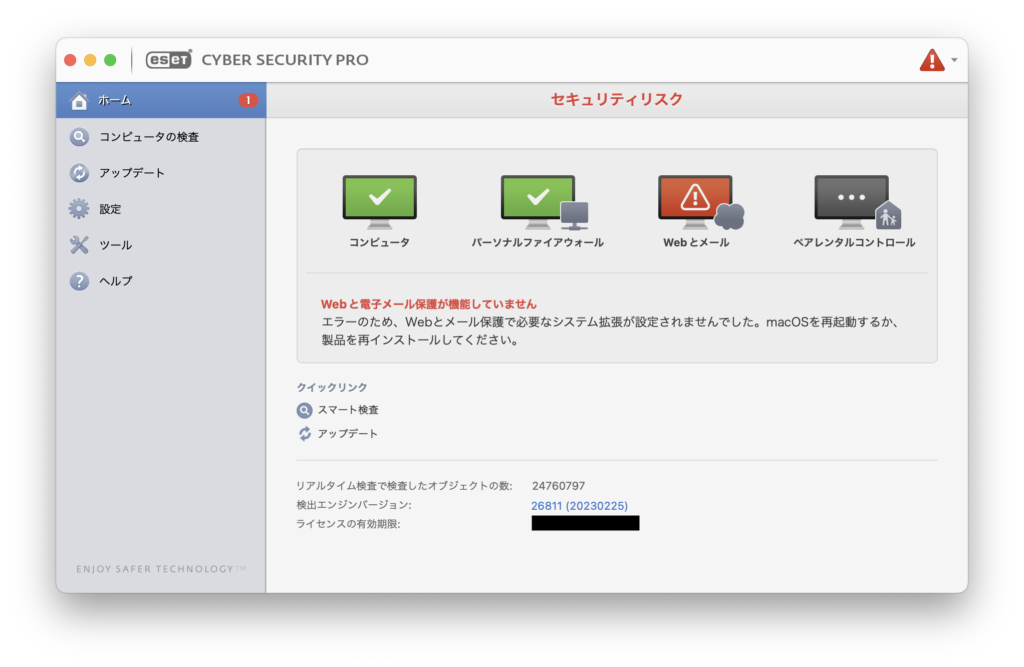The image size is (1024, 667).
Task: Click the red Webと電子メール保護が機能していません warning
Action: tap(428, 304)
